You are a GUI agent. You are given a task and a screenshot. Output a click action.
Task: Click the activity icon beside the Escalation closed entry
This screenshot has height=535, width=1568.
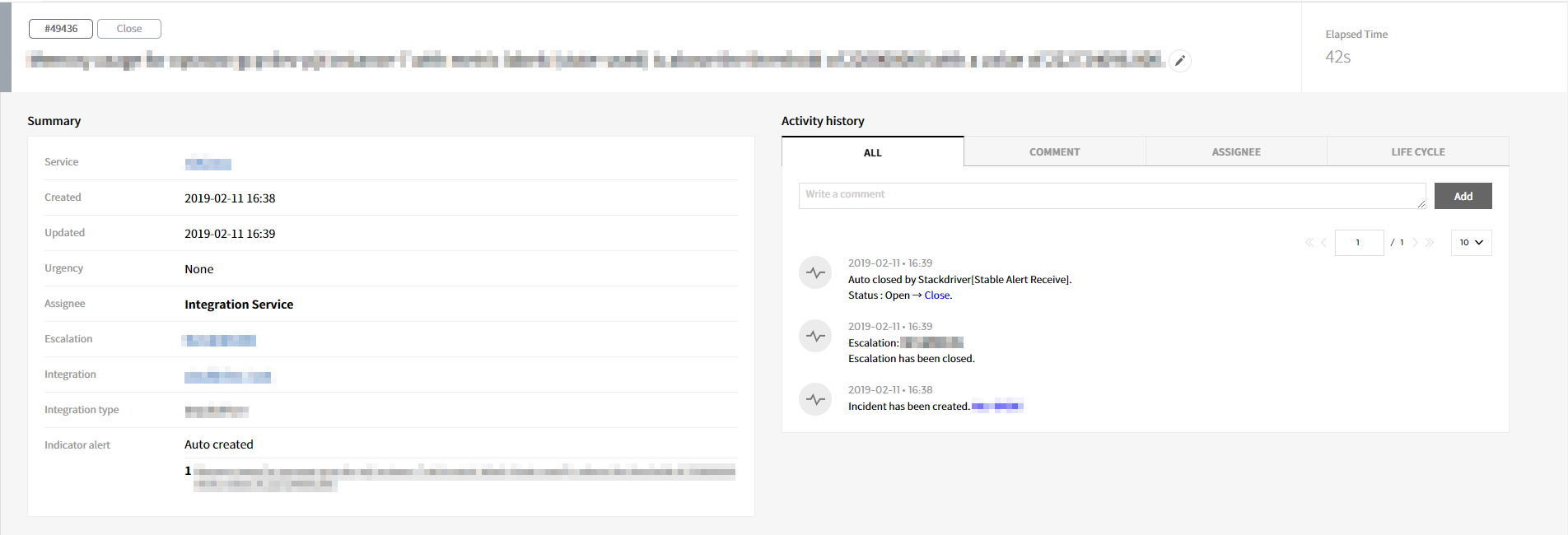[x=815, y=336]
